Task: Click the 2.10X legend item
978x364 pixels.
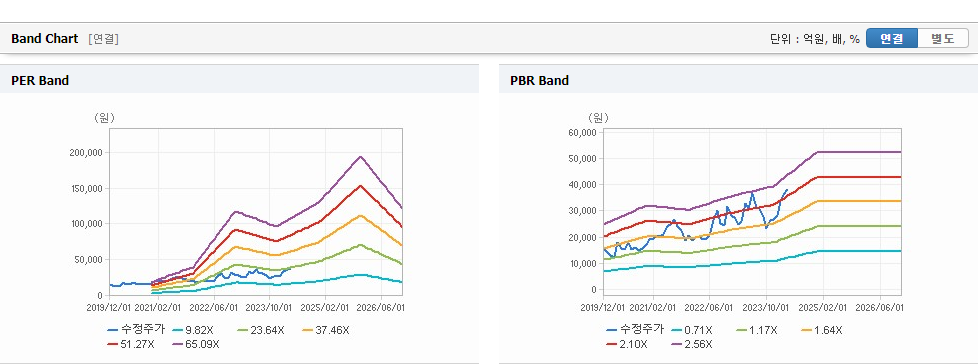Action: (x=627, y=344)
